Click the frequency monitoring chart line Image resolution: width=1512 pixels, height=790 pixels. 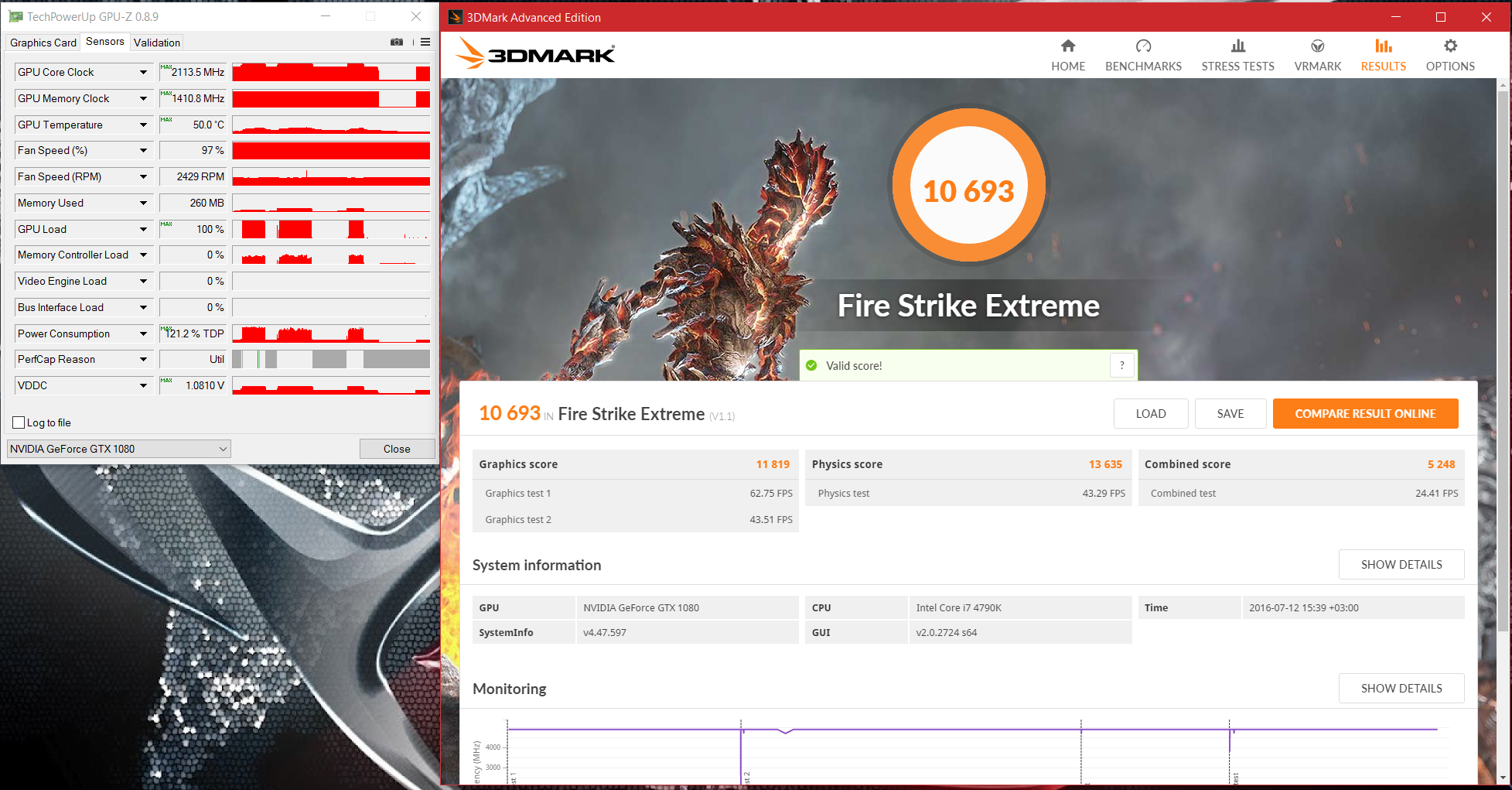(x=972, y=729)
